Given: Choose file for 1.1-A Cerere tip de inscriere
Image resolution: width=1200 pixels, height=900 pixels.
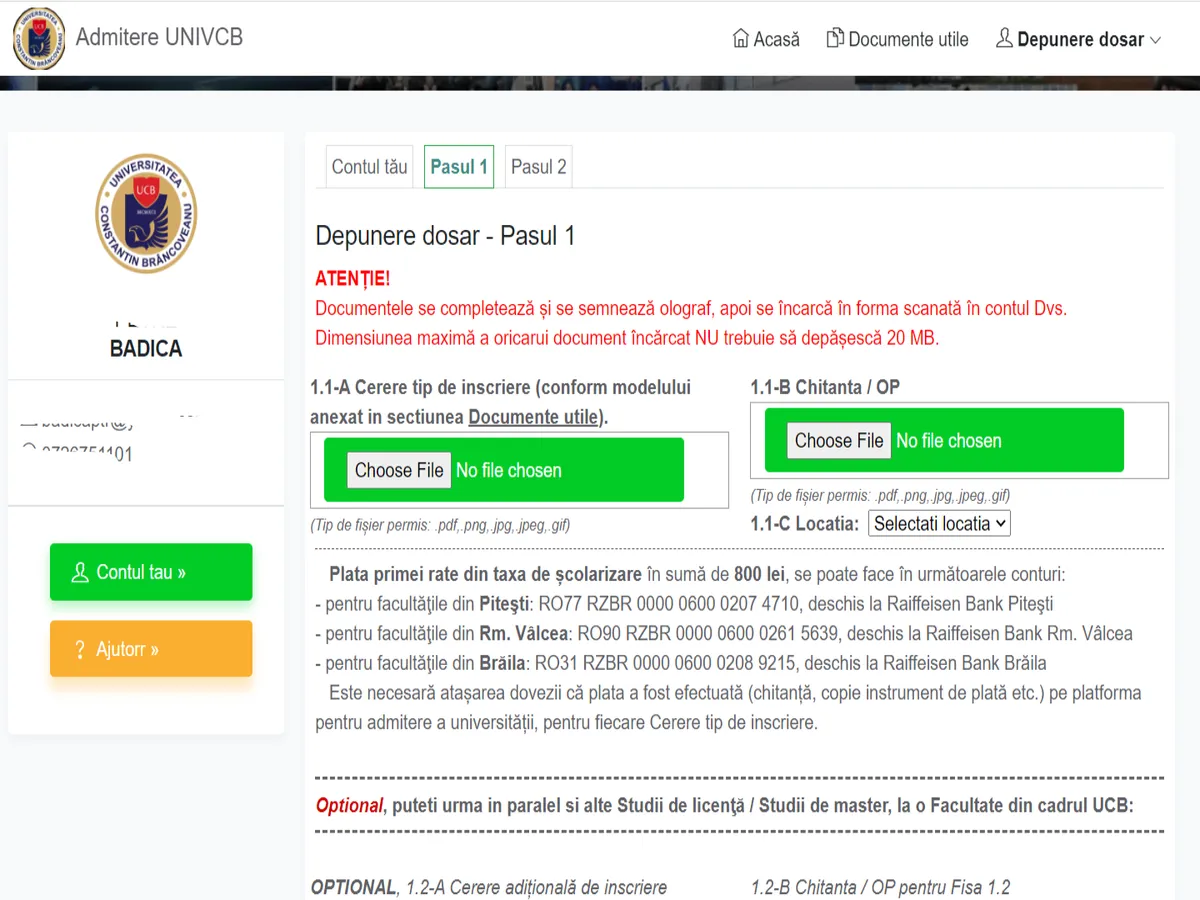Looking at the screenshot, I should coord(399,470).
